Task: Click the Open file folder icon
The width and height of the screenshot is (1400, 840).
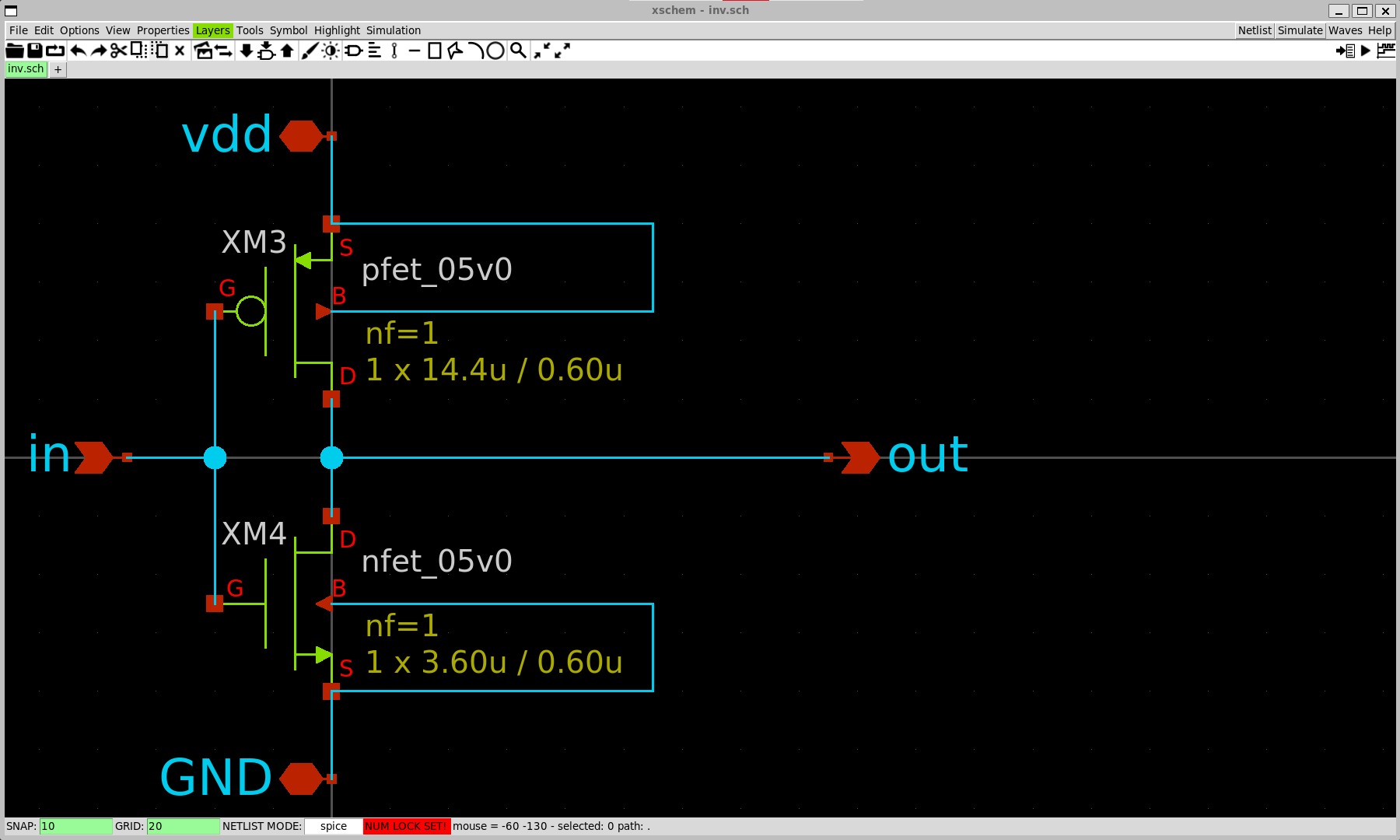Action: point(15,51)
